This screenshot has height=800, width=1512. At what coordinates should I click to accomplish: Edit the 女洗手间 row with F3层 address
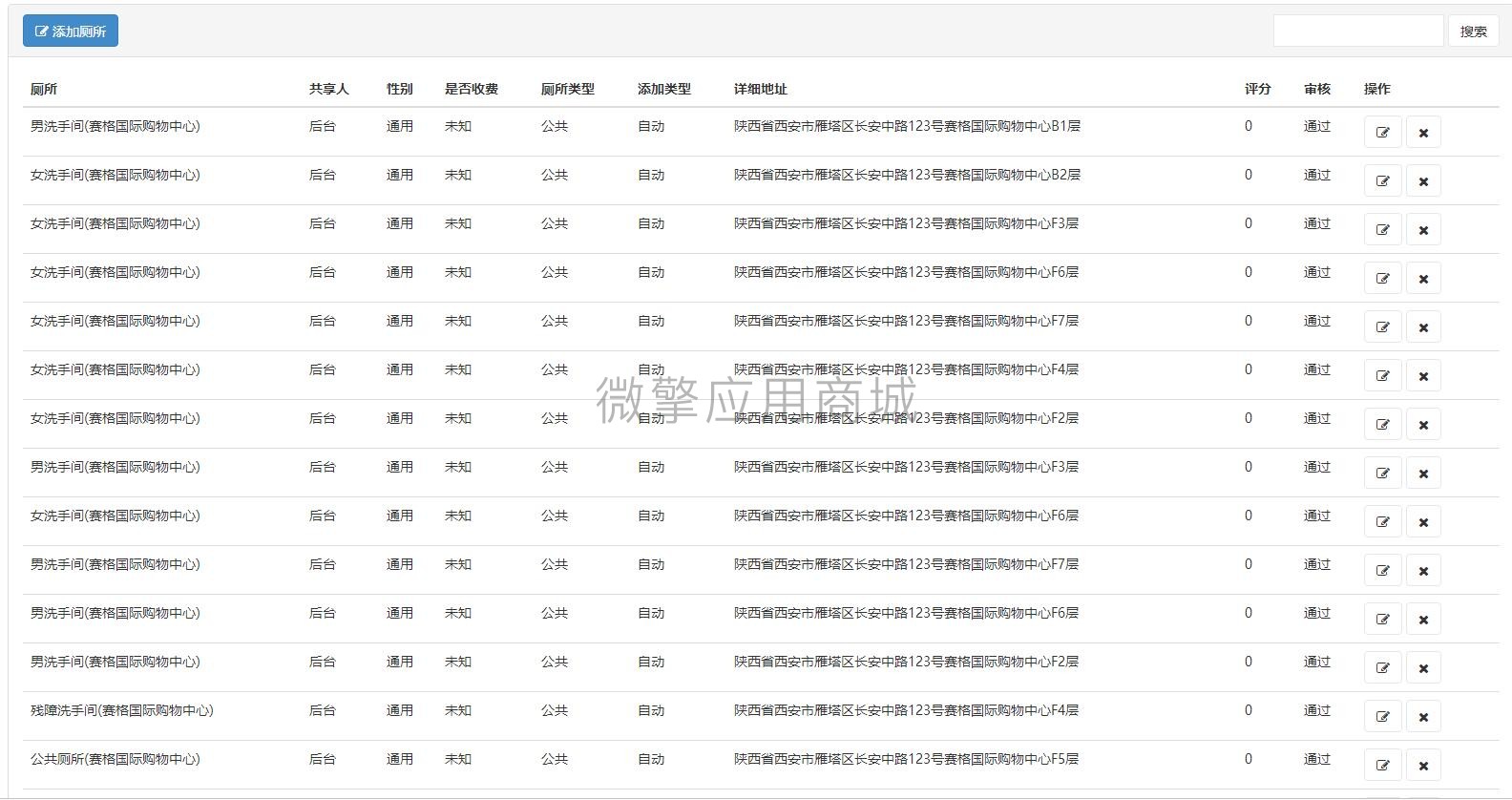(1382, 230)
